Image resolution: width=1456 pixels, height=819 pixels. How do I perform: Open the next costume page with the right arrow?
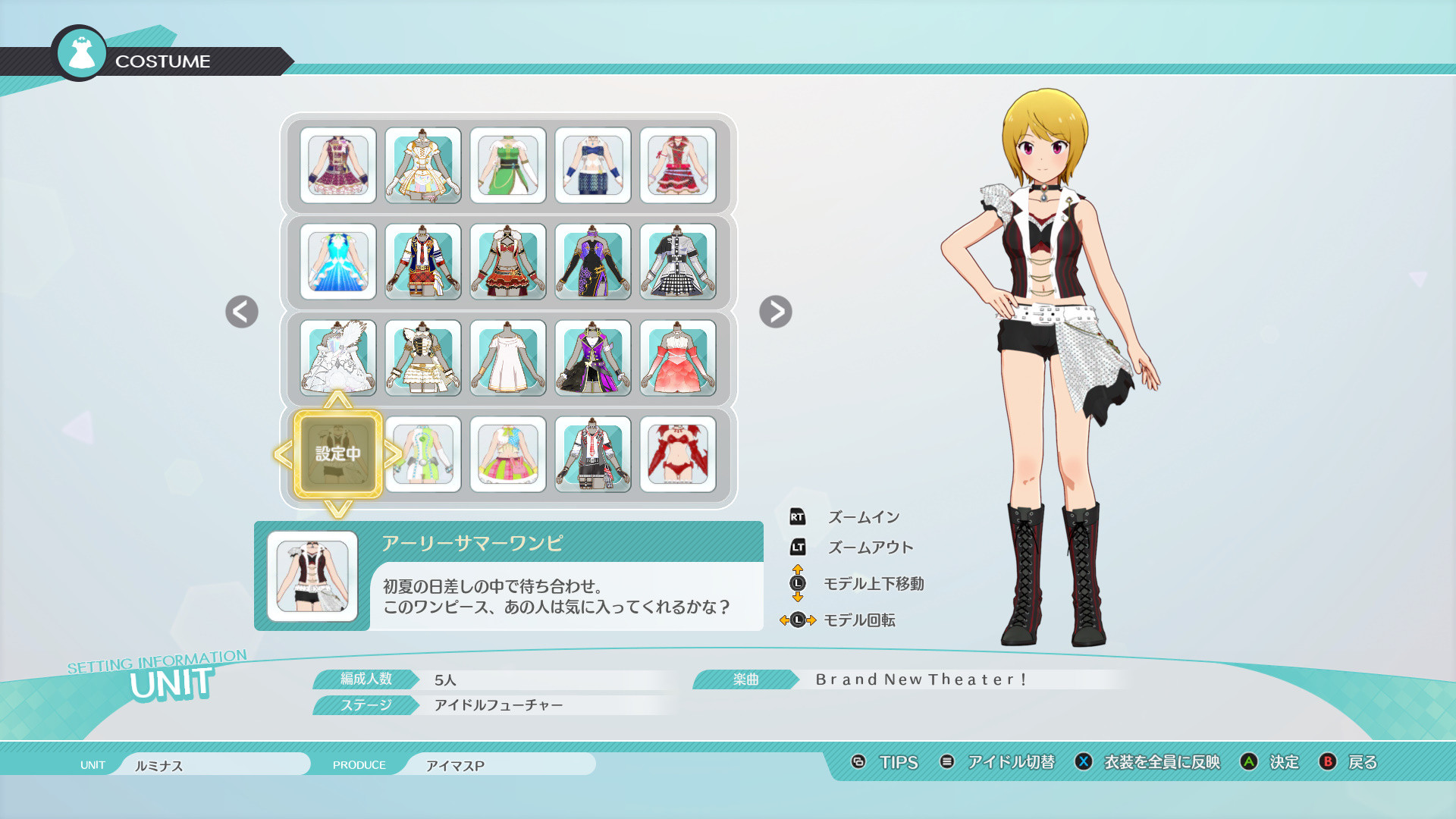click(x=775, y=312)
